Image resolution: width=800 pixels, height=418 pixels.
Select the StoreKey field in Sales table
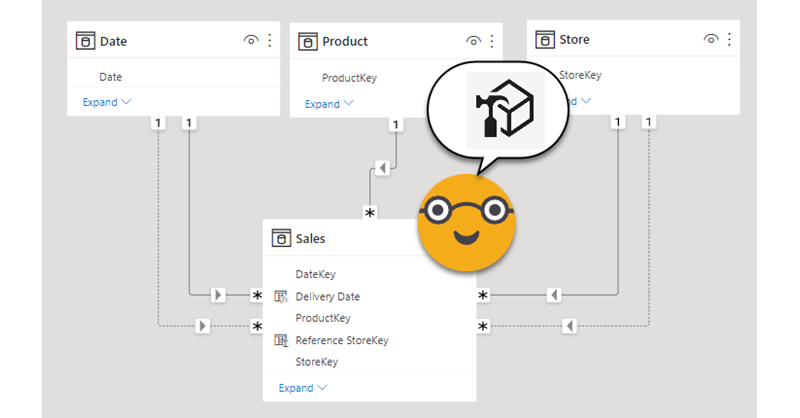coord(317,362)
